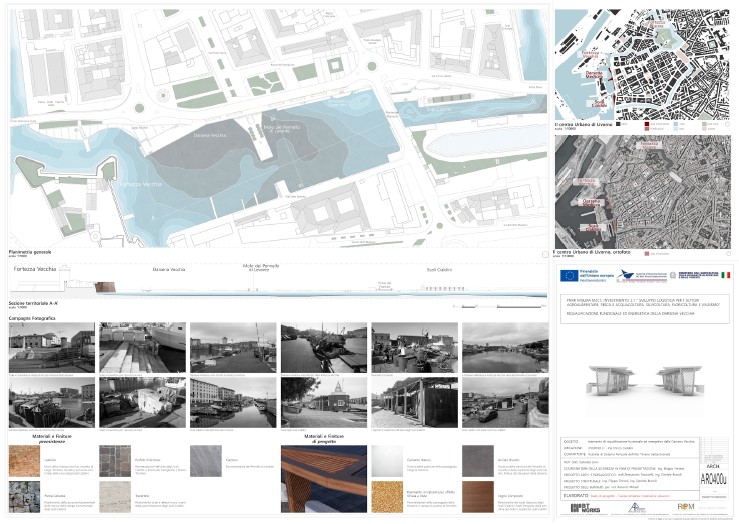Pick the Cemento Bianco white swatch
This screenshot has width=739, height=524.
[x=387, y=461]
